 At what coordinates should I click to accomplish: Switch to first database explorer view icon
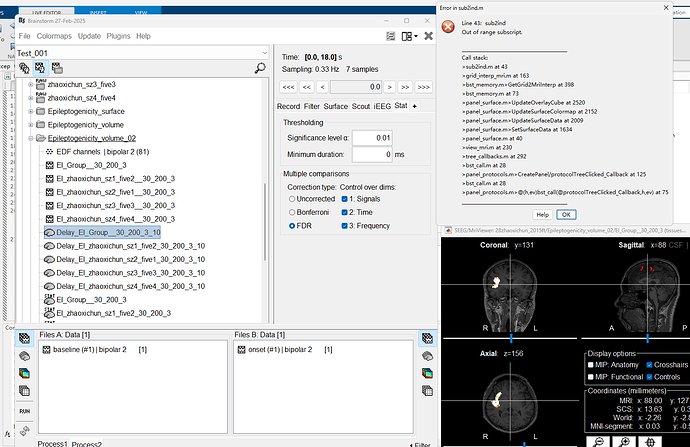tap(24, 68)
